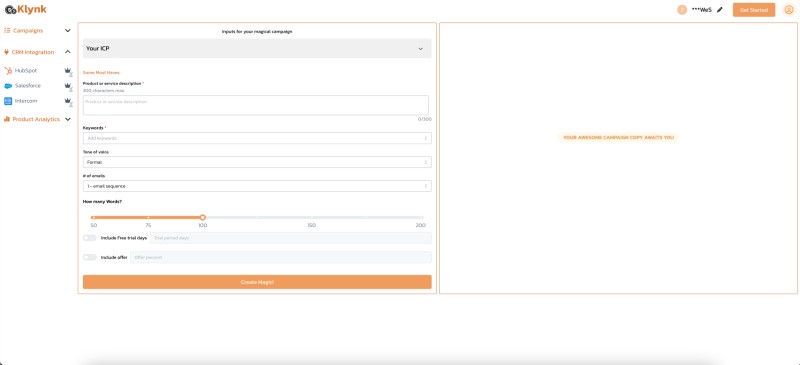Click the Product or service description textbox

[x=256, y=105]
